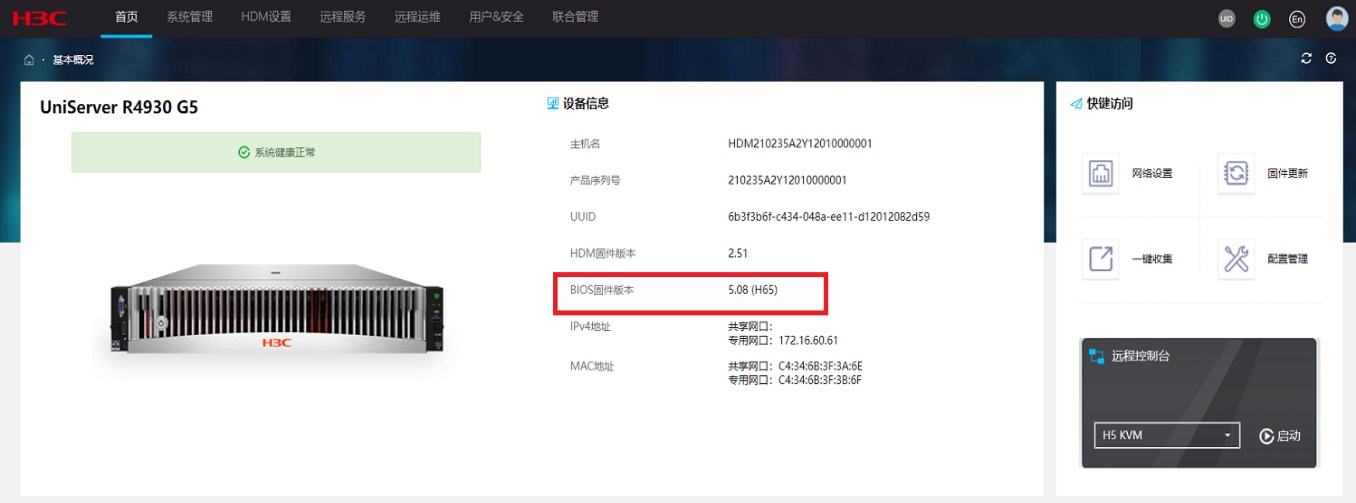Click the help icon beside refresh
The height and width of the screenshot is (503, 1356).
(1331, 58)
